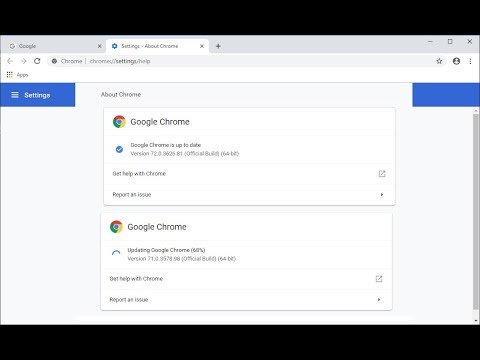
Task: Bookmark this page with the star
Action: [x=439, y=61]
